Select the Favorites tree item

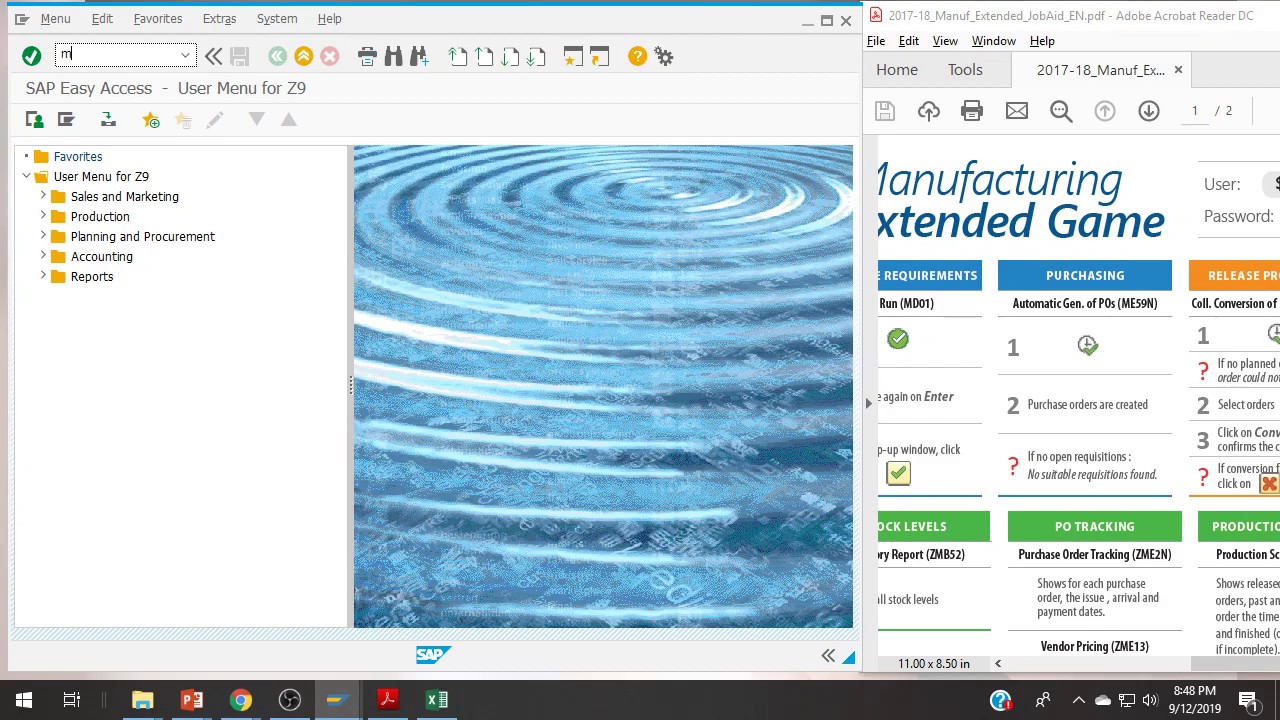pos(78,157)
